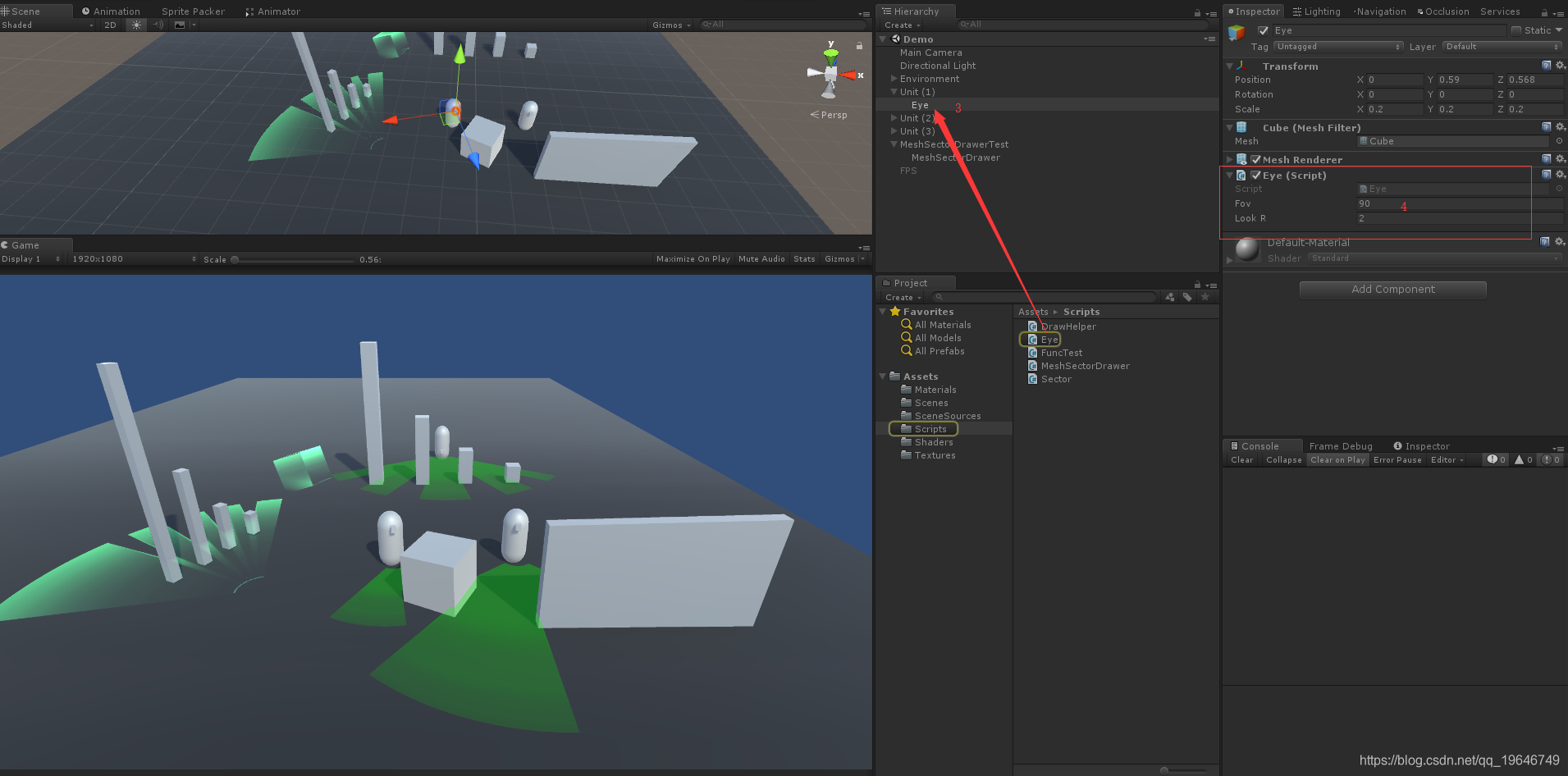
Task: Lock the Project panel
Action: 1197,284
